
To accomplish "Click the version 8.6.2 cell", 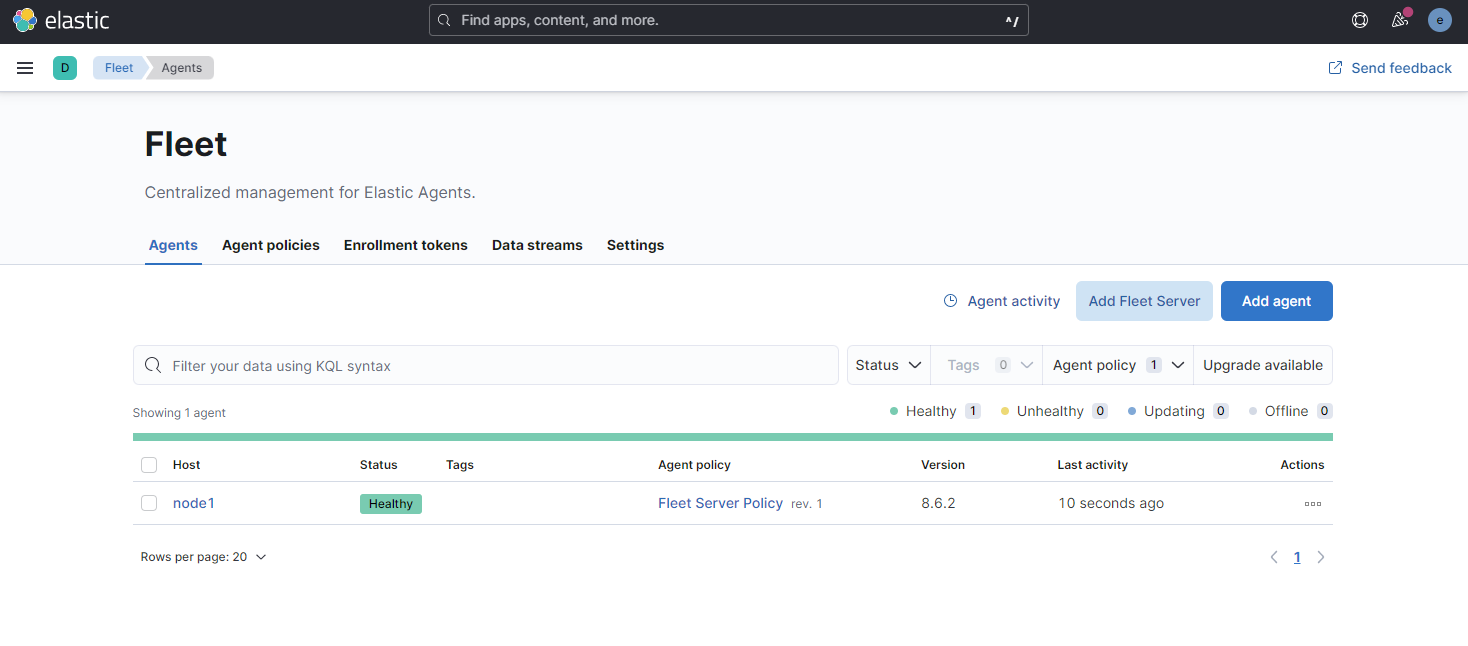I will (938, 503).
